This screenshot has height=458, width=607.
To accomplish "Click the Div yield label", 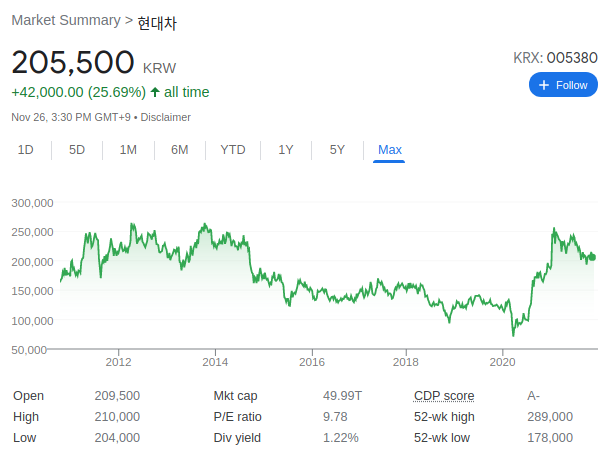I will (x=237, y=437).
